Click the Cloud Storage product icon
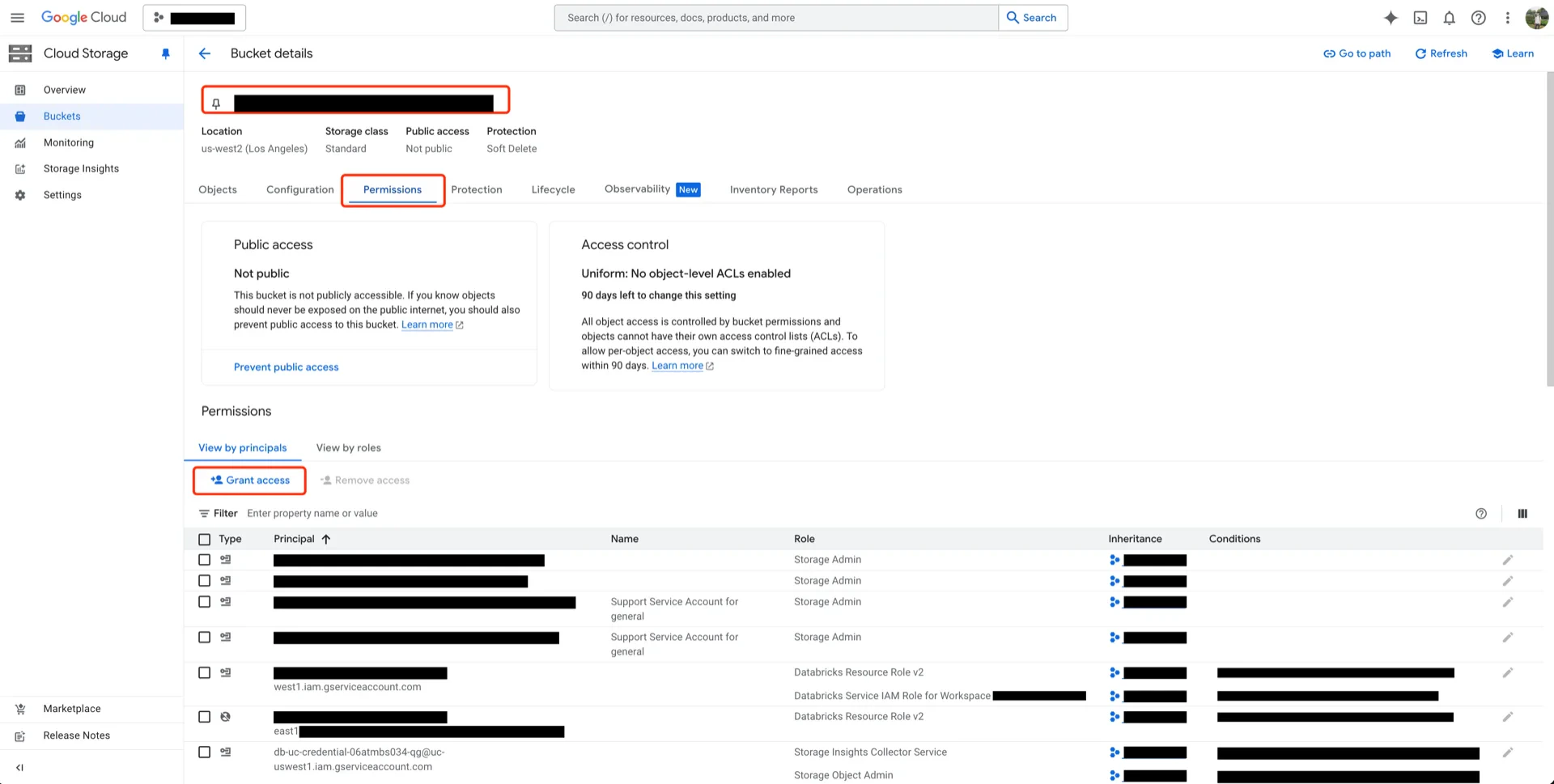The height and width of the screenshot is (784, 1554). pos(20,53)
